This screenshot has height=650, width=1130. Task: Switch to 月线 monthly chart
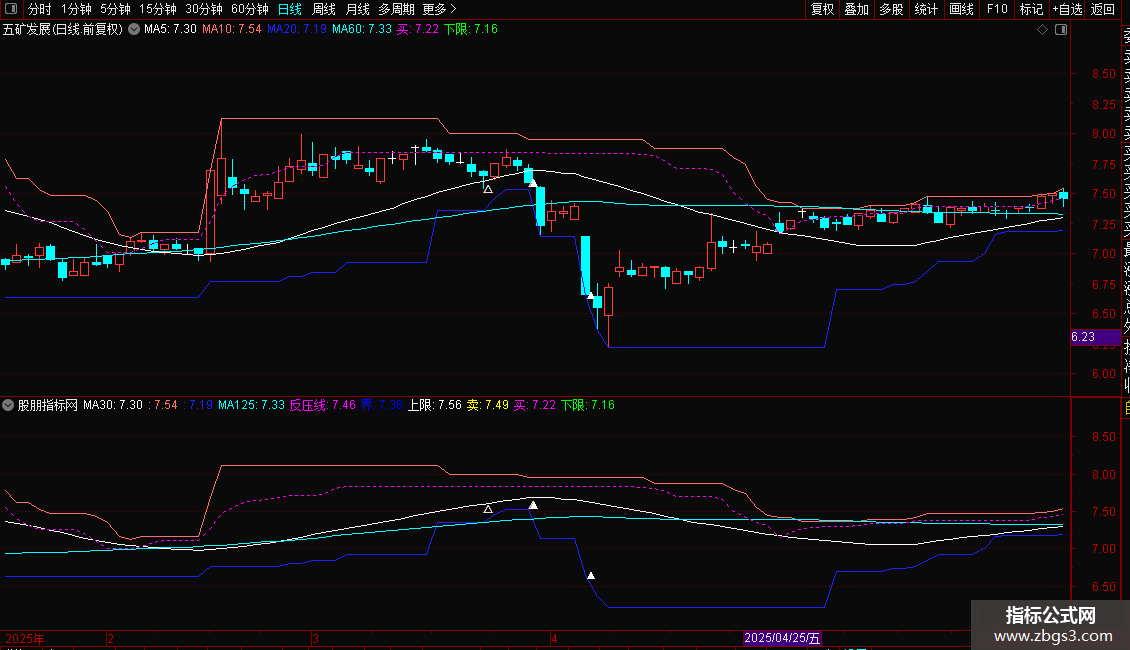click(x=357, y=9)
